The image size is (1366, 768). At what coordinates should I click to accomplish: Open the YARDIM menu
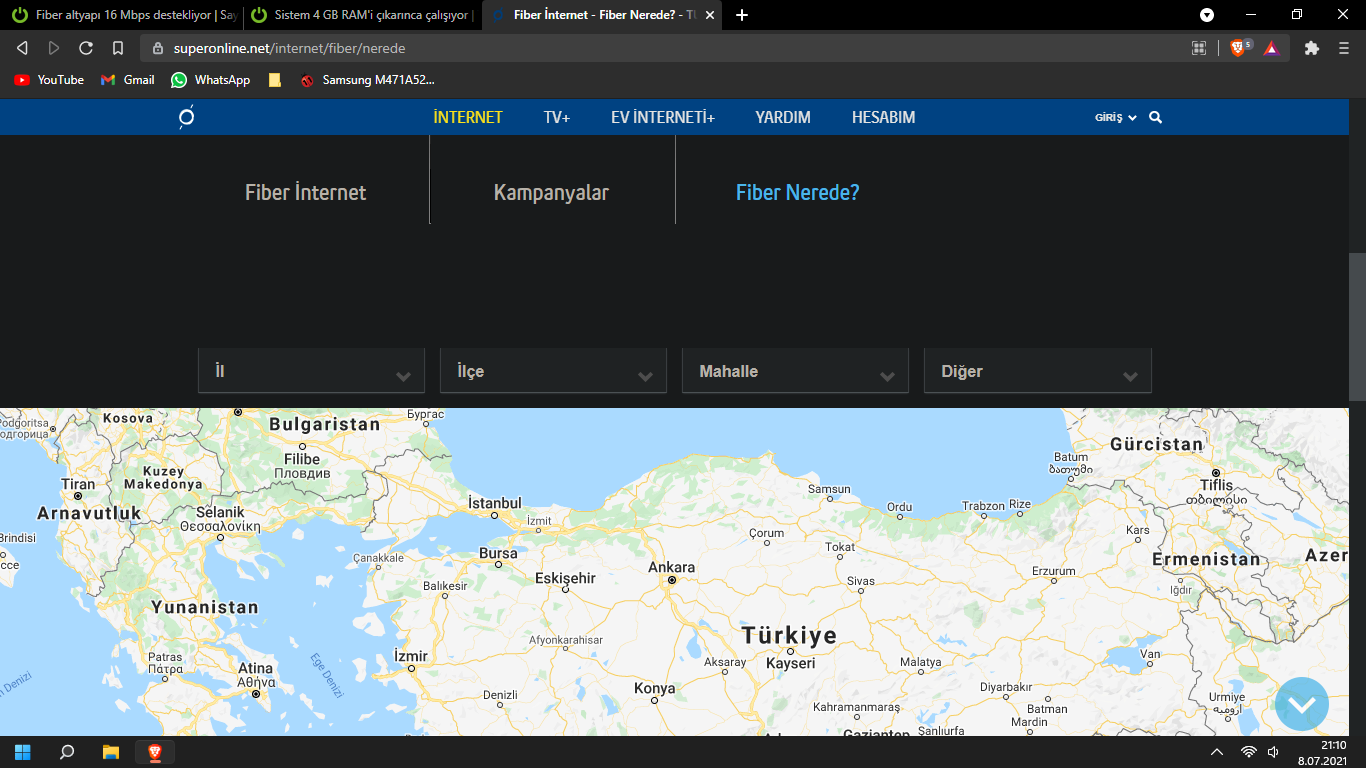coord(783,117)
